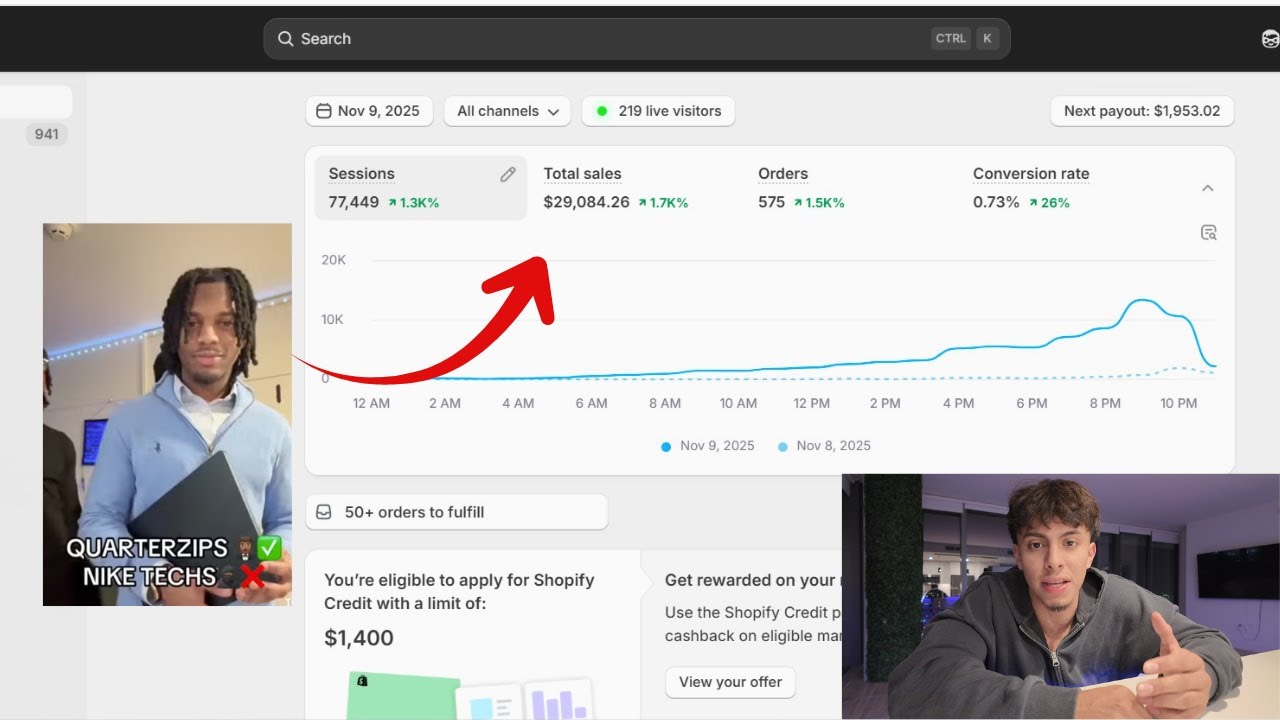
Task: Click the Nov 8, 2025 legend label
Action: (833, 446)
